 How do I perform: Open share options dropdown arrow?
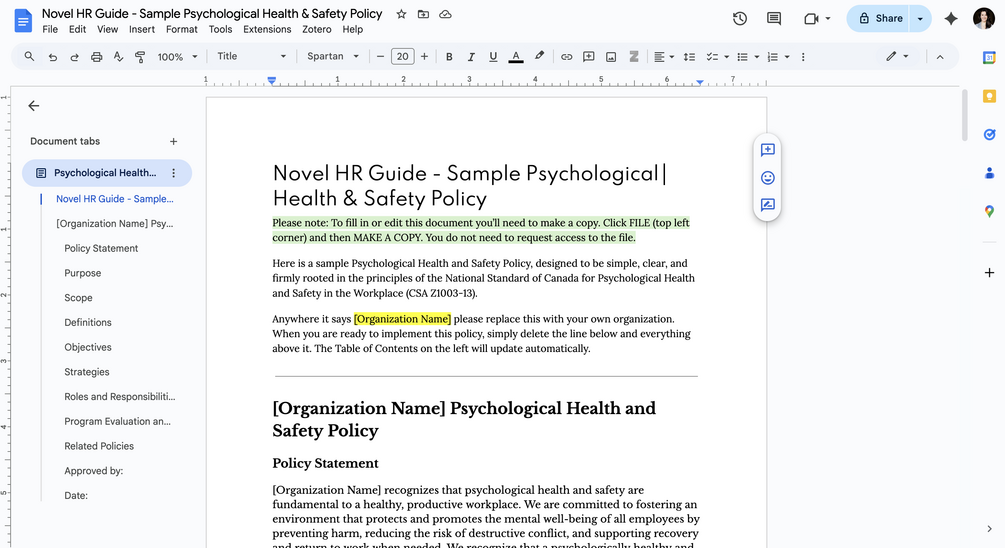(920, 19)
